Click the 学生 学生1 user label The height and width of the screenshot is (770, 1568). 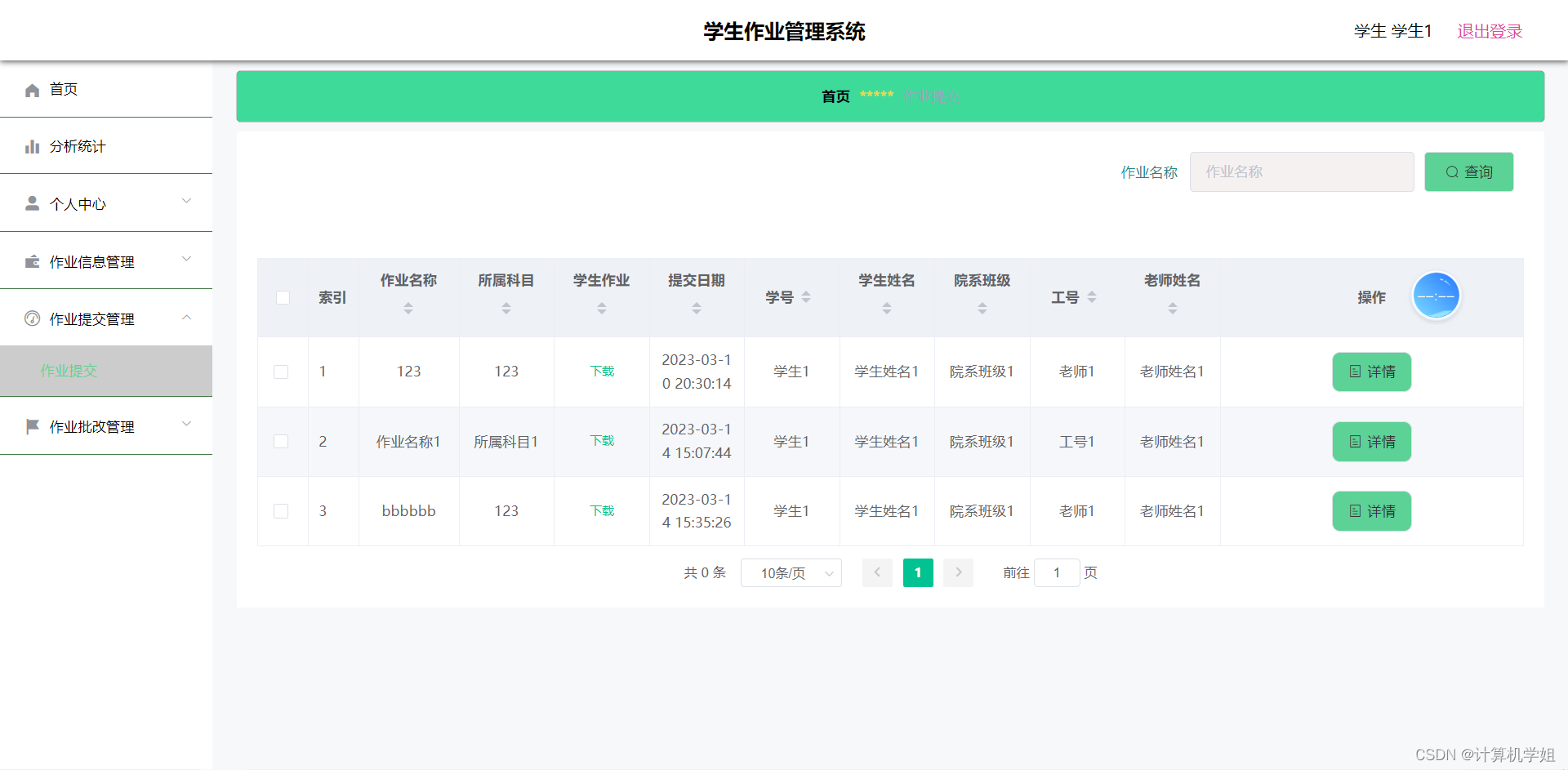(1392, 31)
